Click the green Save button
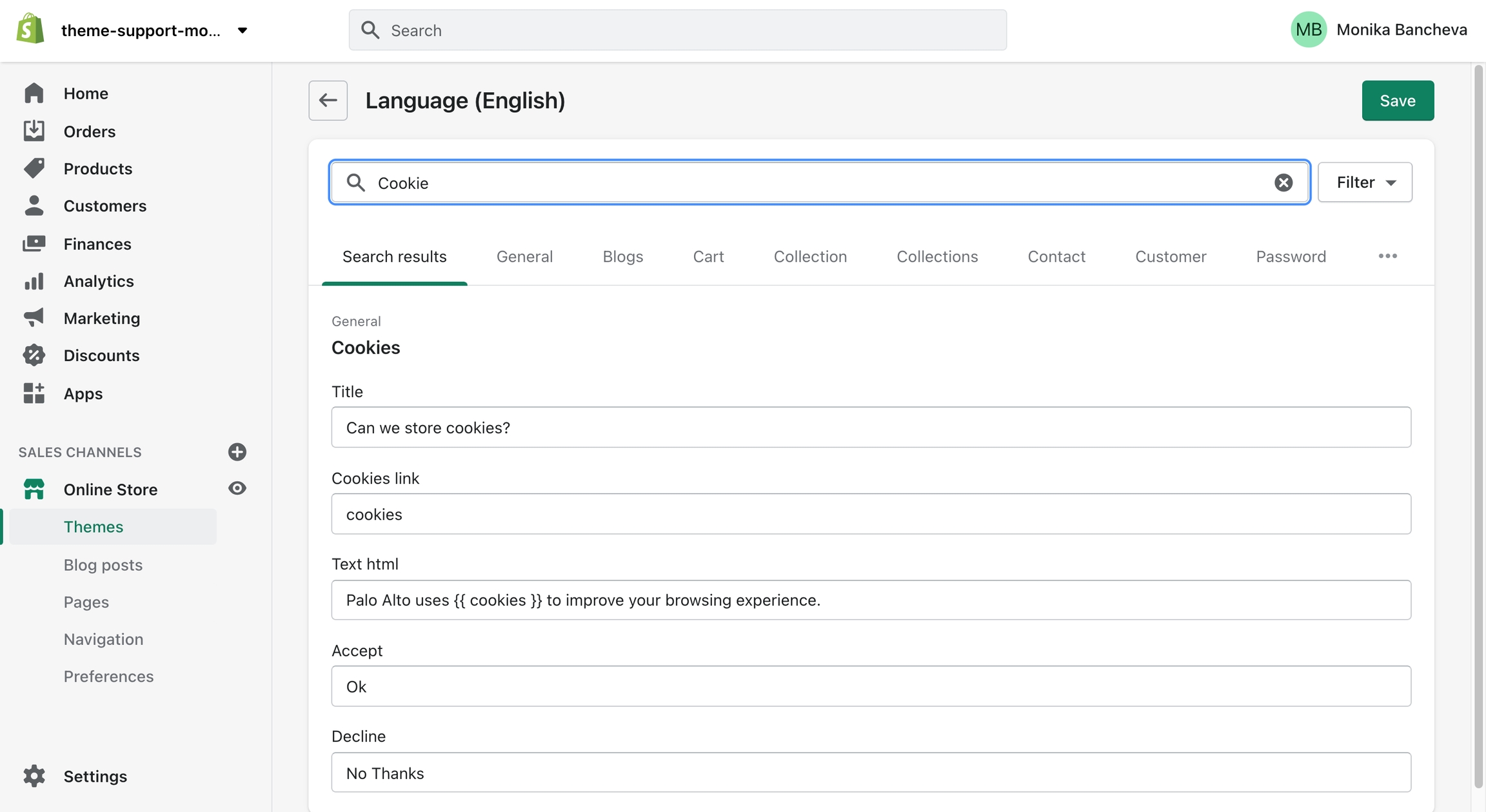Screen dimensions: 1486x812 tap(1397, 101)
